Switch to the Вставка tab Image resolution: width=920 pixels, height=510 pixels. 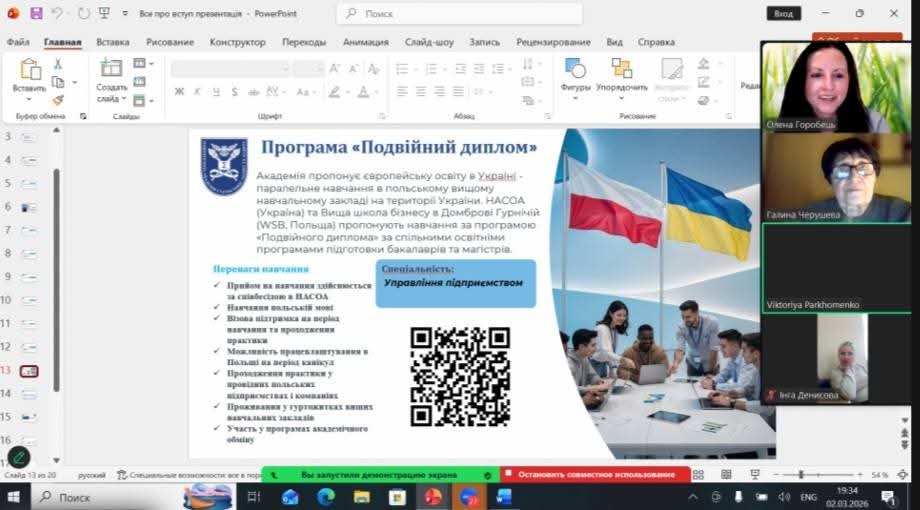[x=113, y=42]
